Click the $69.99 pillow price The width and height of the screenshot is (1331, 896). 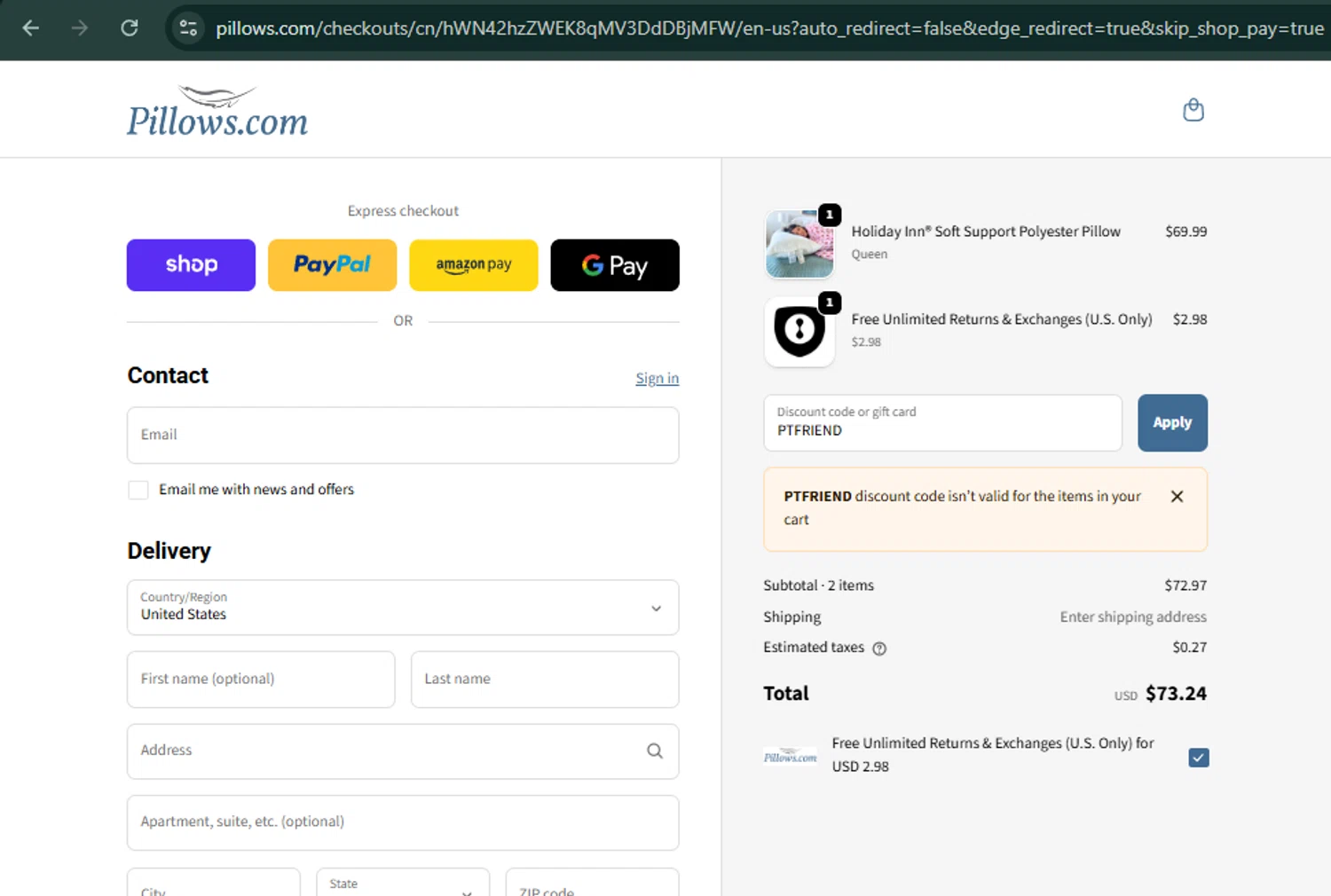point(1186,232)
